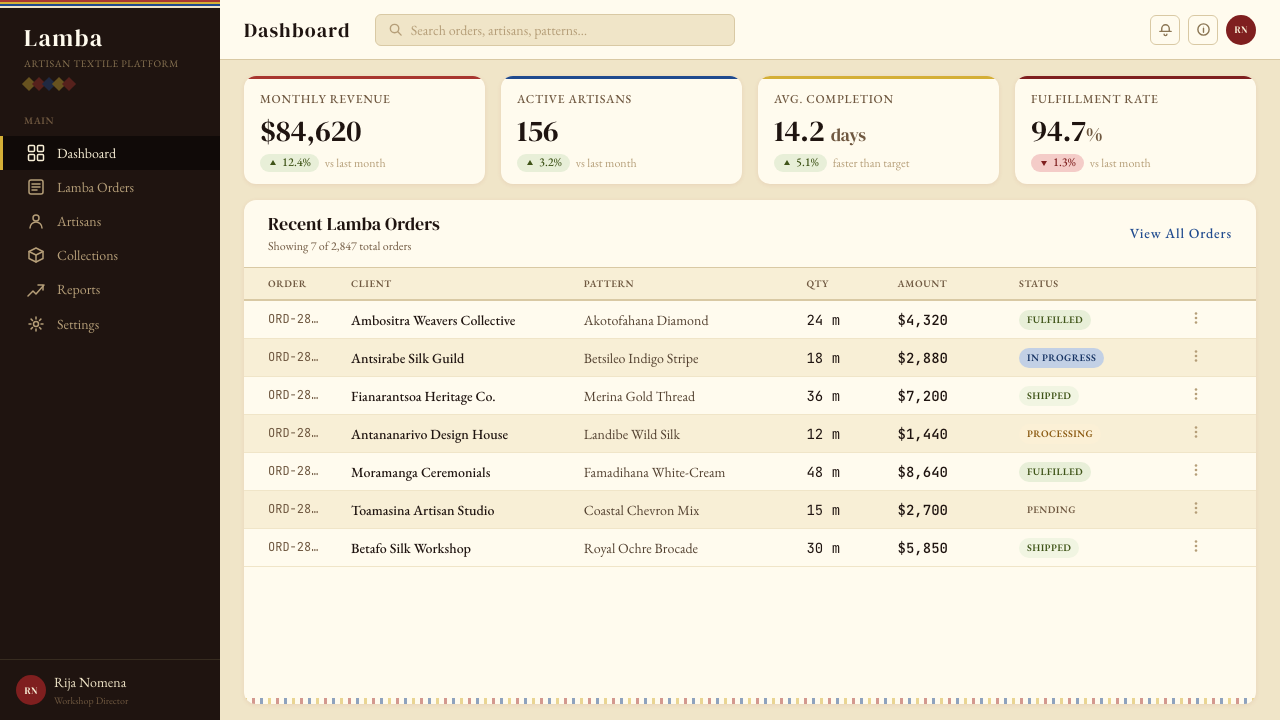Open the Artisans person icon
Screen dimensions: 1280x720
(x=36, y=221)
